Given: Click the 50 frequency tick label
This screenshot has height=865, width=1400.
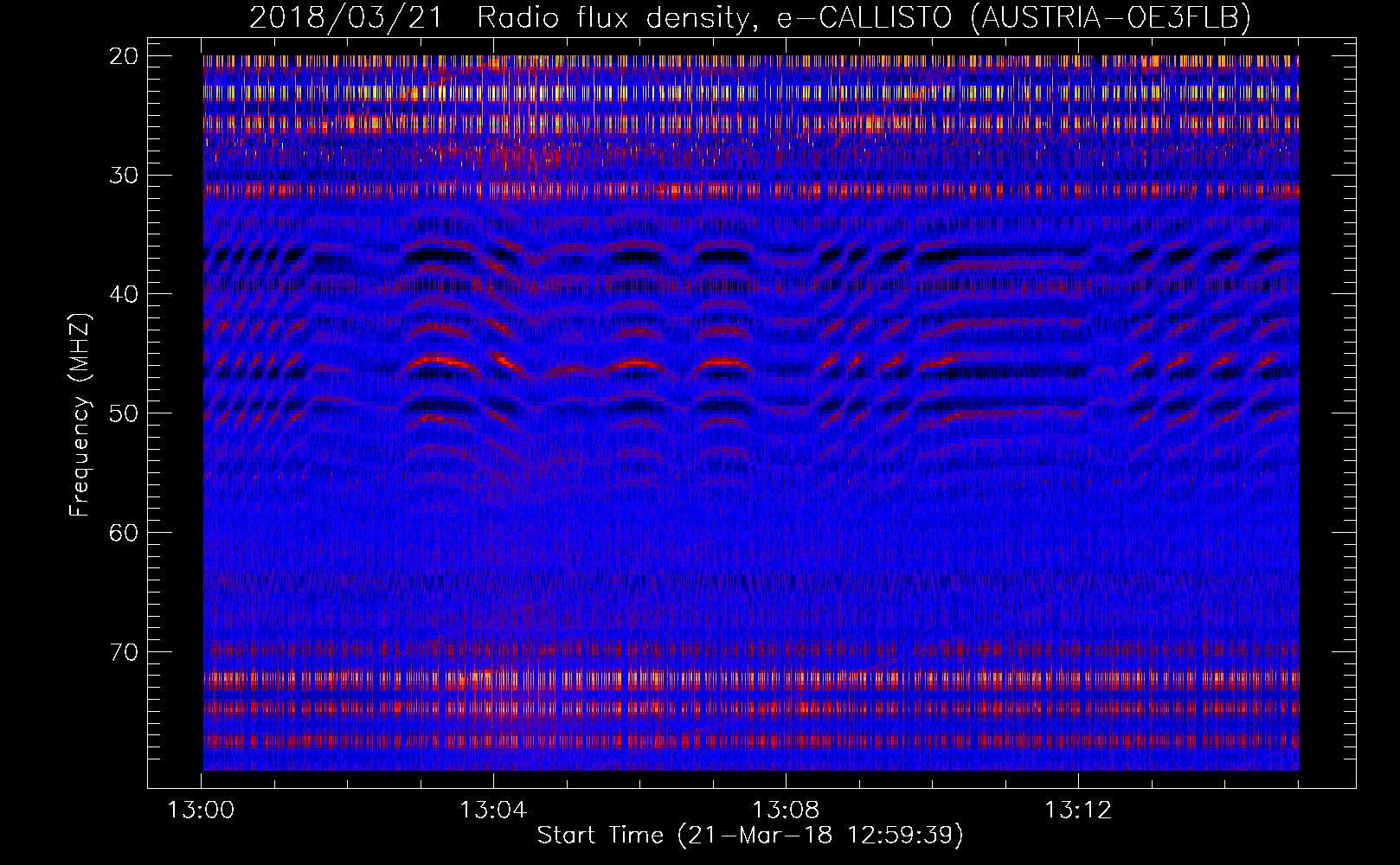Looking at the screenshot, I should [125, 413].
